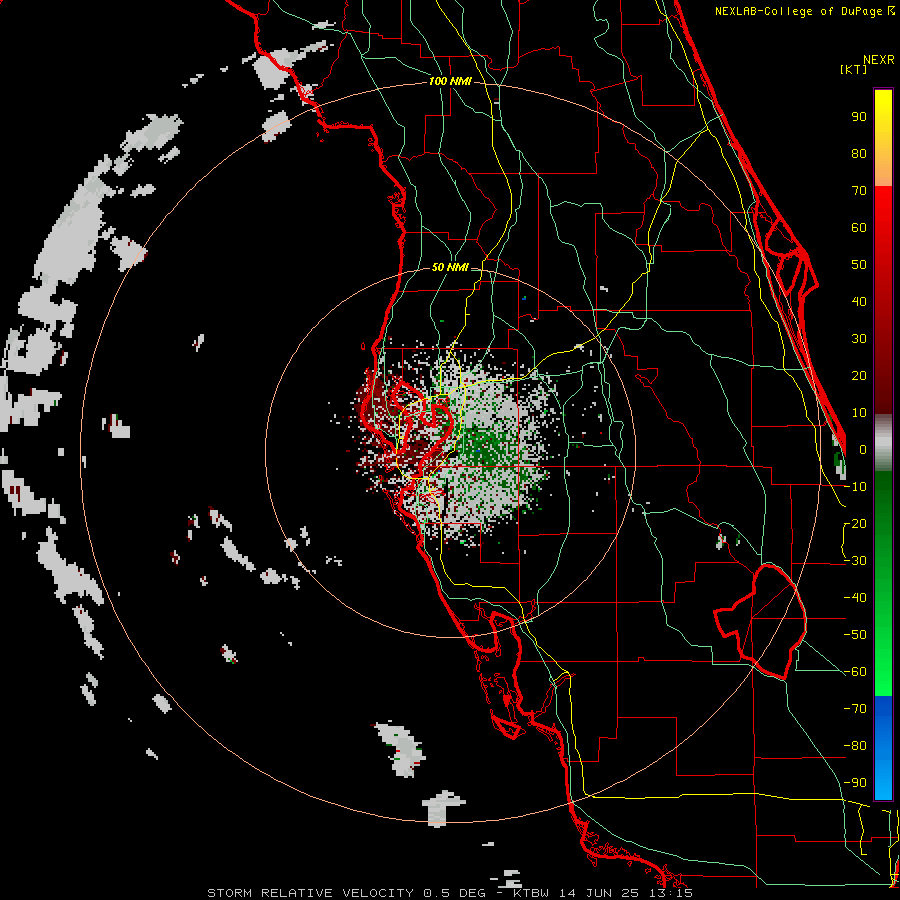Click the NEXR label above the color bar
Screen dimensions: 900x900
coord(878,60)
